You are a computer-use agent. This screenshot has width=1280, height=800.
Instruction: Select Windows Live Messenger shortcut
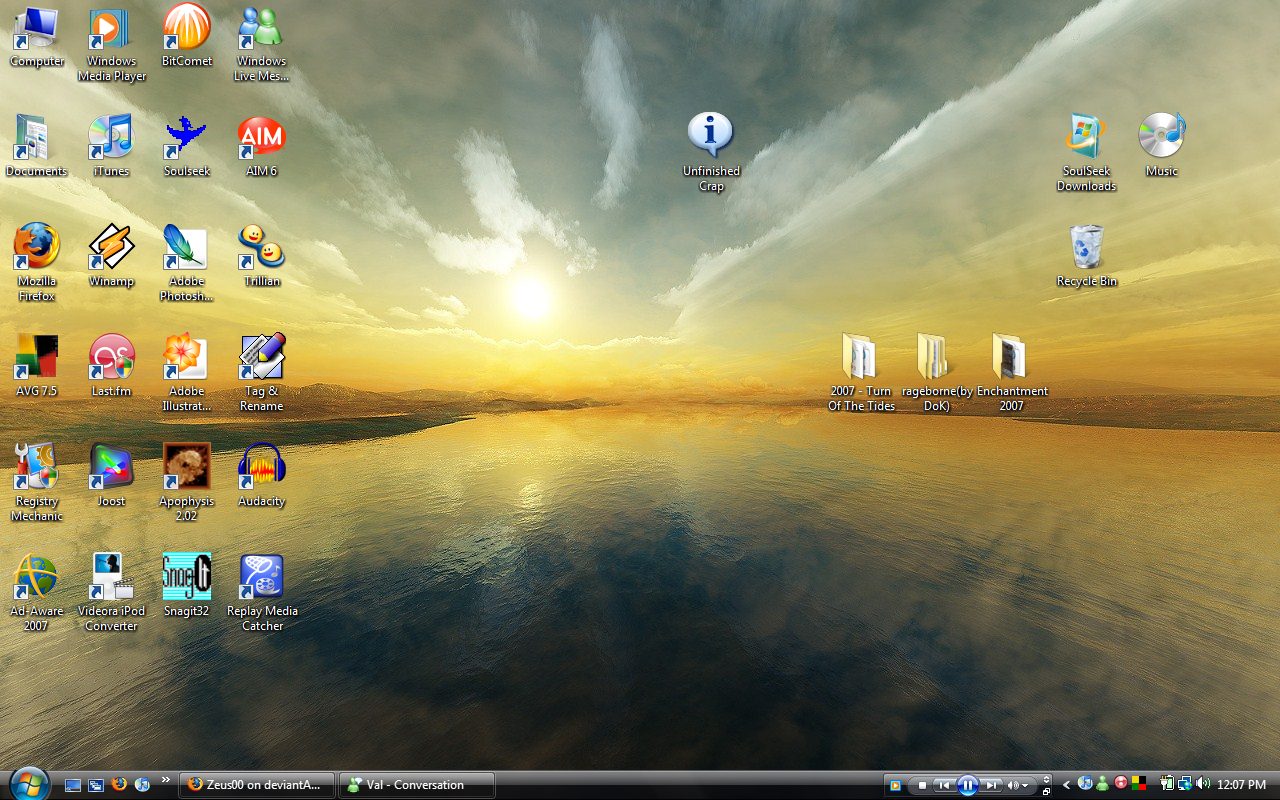[x=261, y=43]
